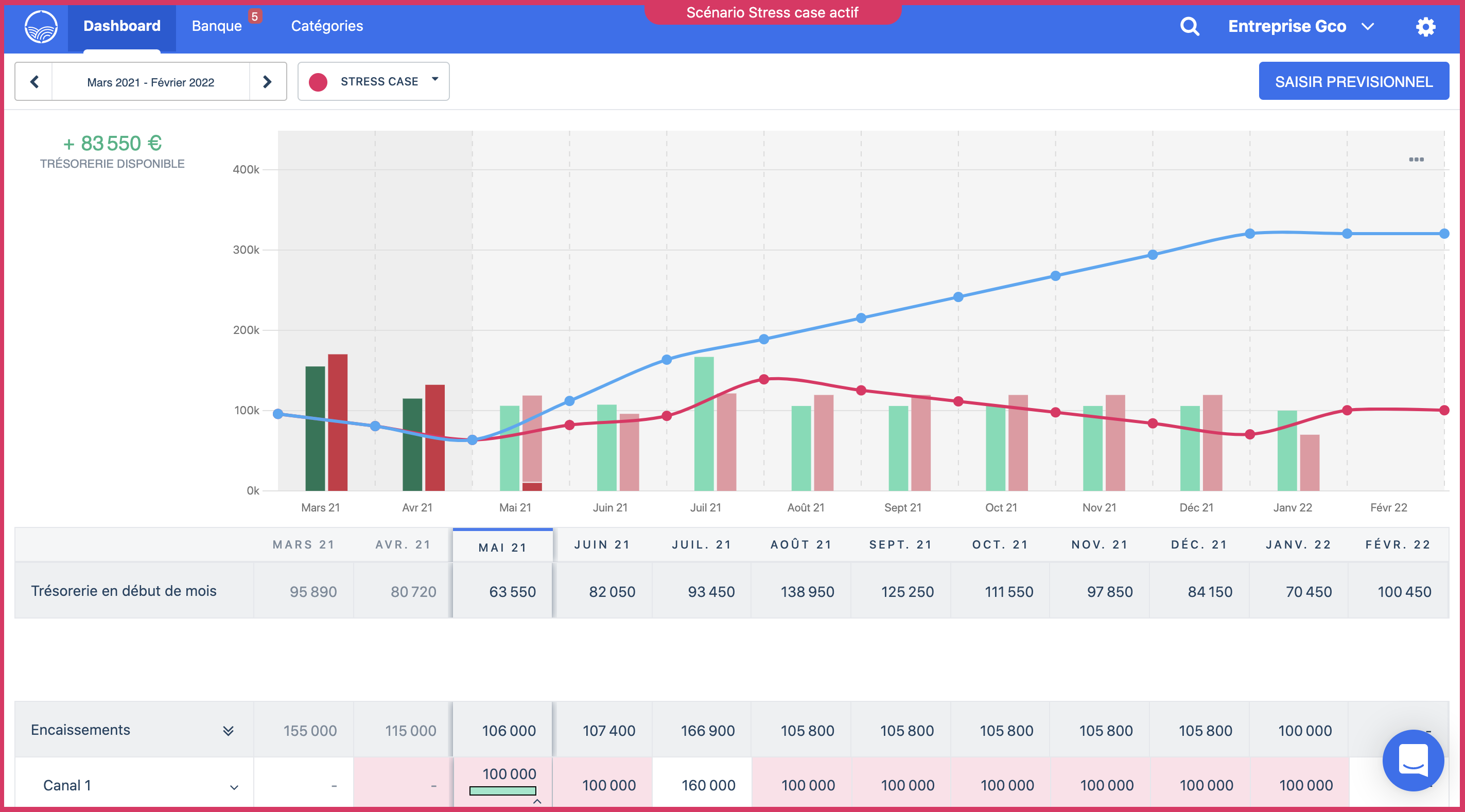This screenshot has height=812, width=1465.
Task: Advance to the next period with the right arrow
Action: click(267, 81)
